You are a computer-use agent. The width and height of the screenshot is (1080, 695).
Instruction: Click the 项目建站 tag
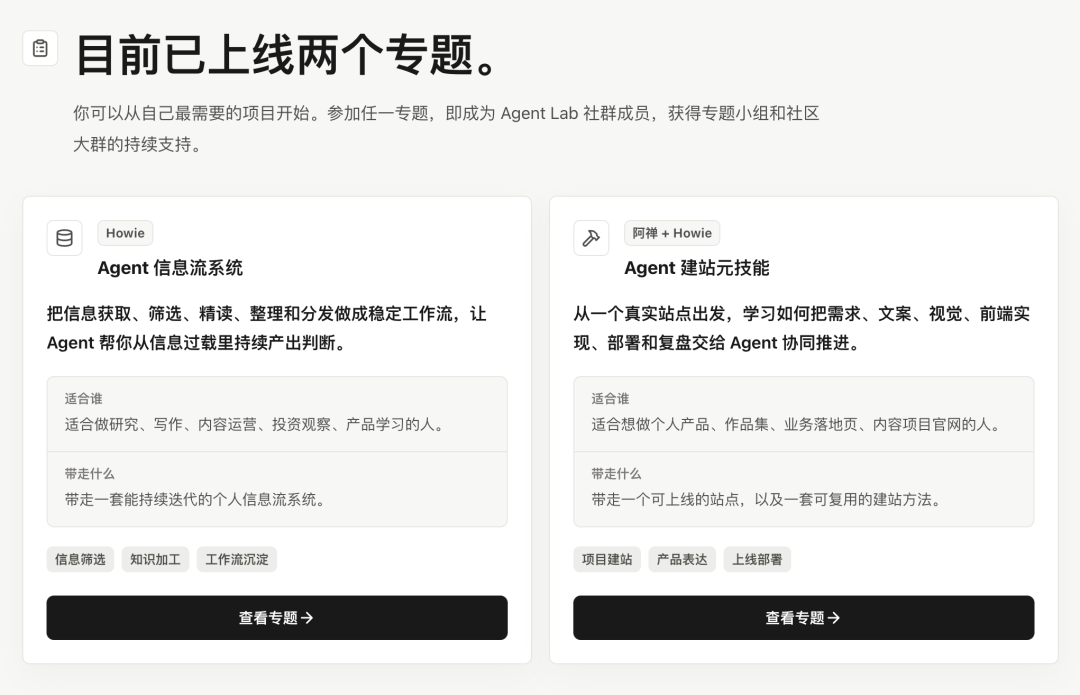click(x=607, y=559)
